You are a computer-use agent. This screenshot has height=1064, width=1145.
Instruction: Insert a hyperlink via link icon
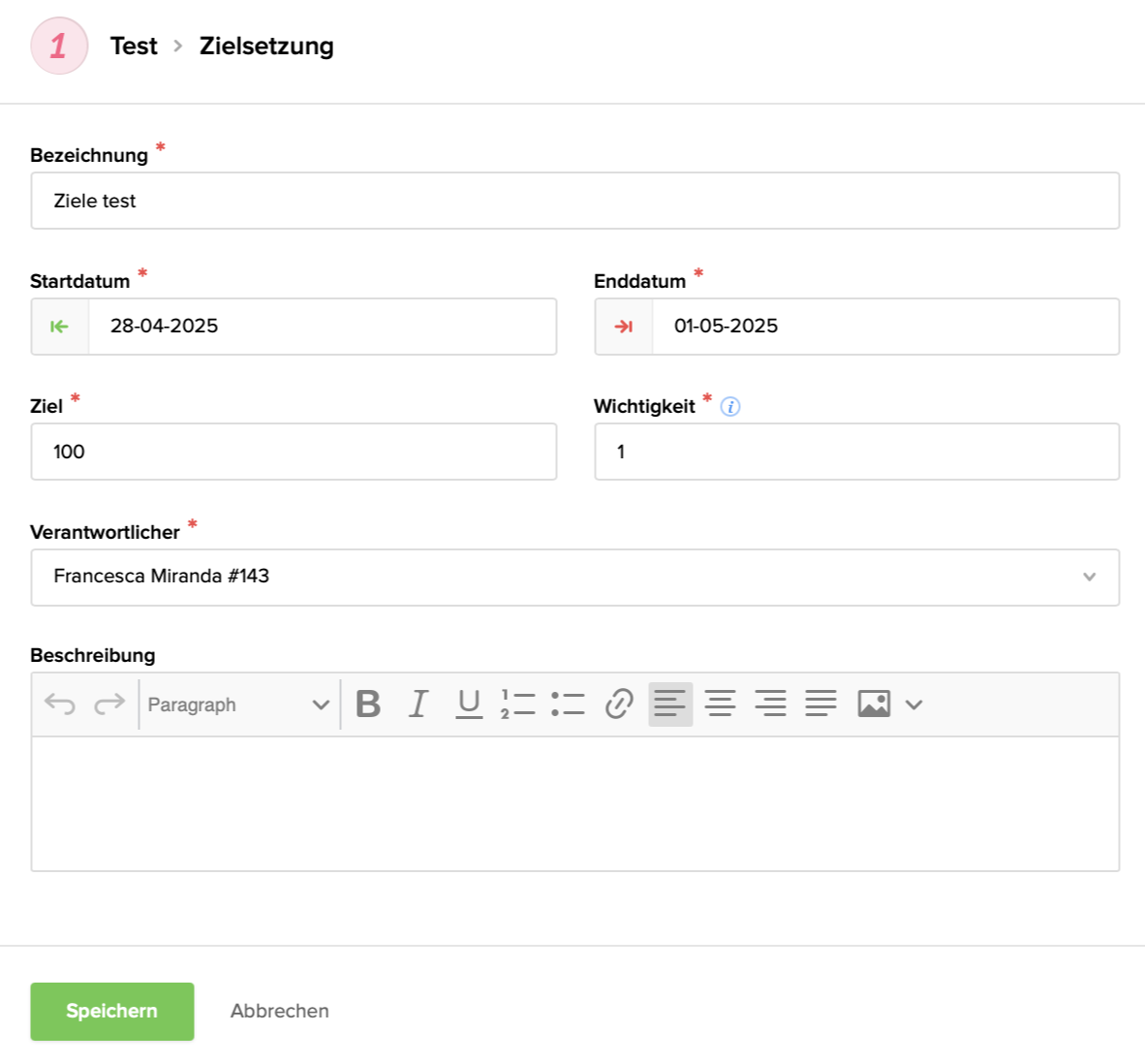tap(619, 704)
